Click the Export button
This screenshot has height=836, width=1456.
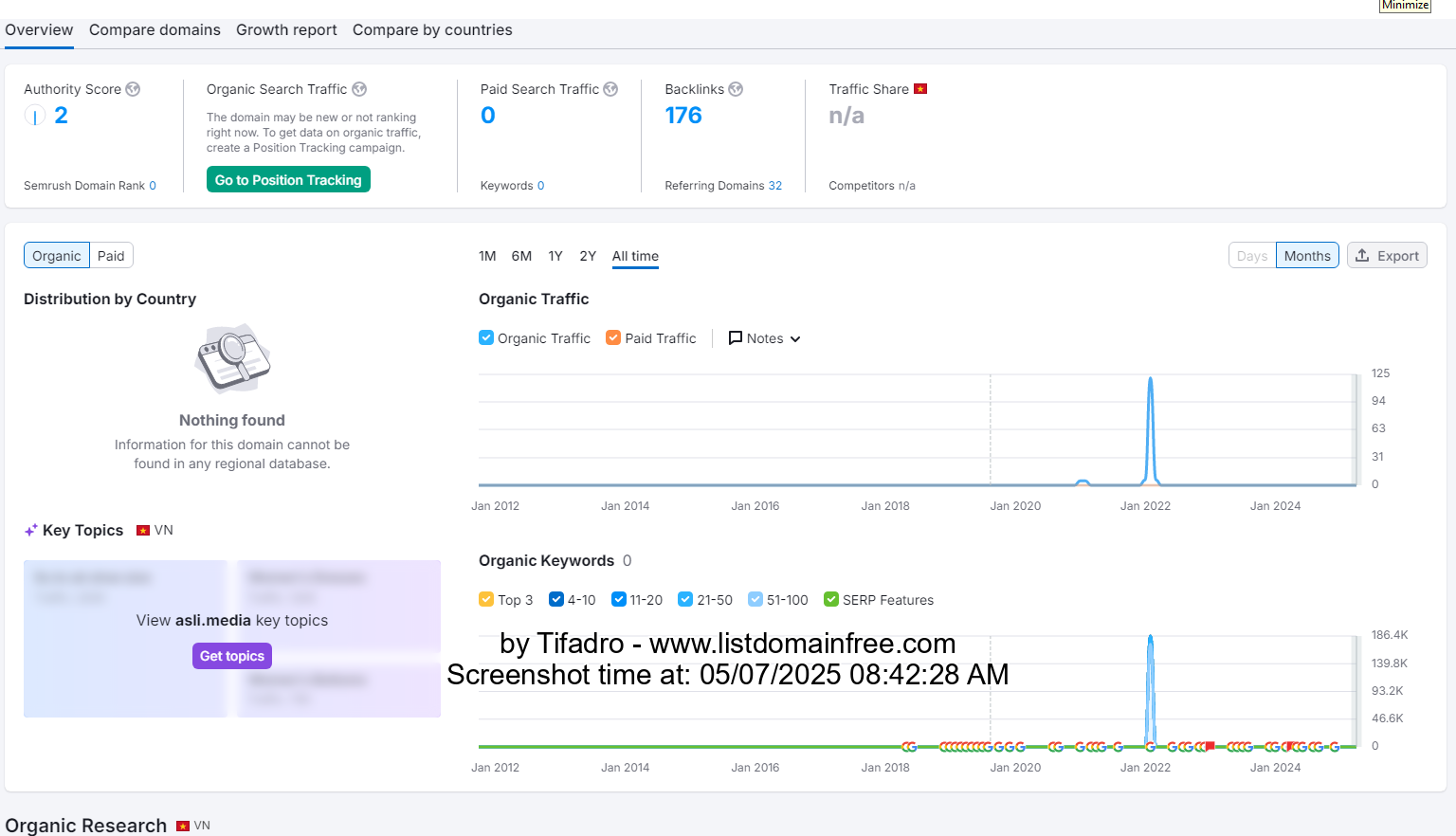(x=1387, y=256)
